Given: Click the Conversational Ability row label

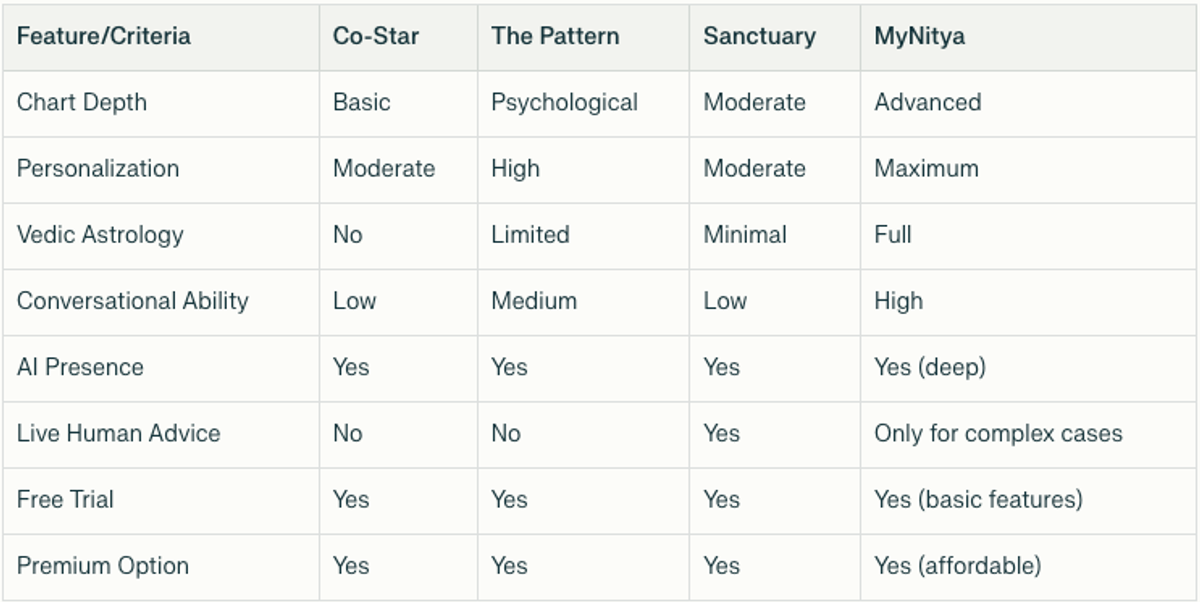Looking at the screenshot, I should click(x=133, y=301).
